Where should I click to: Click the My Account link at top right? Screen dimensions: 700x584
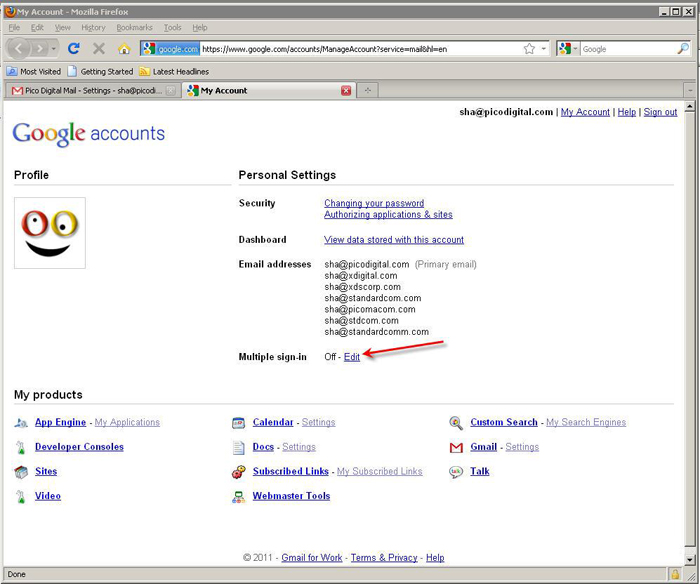585,112
